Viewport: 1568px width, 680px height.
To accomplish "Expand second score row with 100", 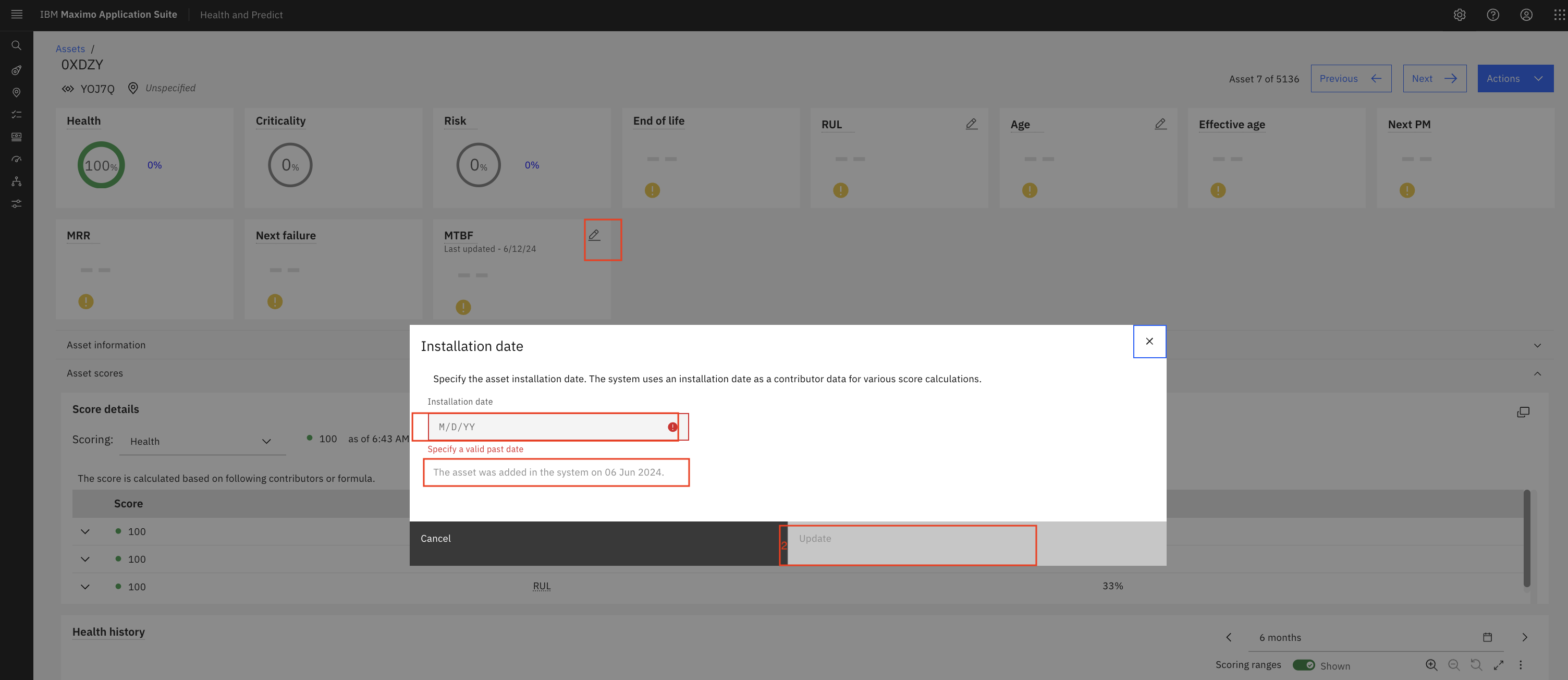I will (85, 559).
